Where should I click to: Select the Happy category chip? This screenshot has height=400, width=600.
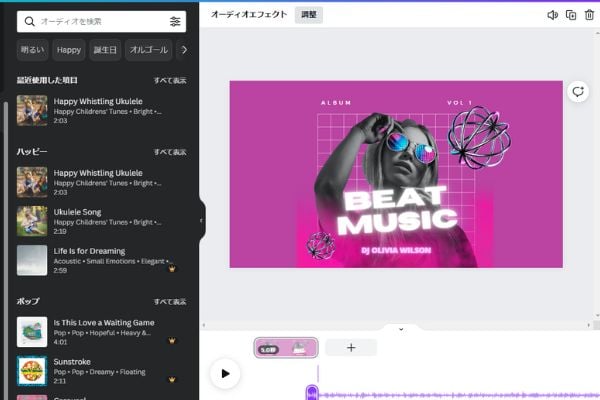pyautogui.click(x=69, y=50)
